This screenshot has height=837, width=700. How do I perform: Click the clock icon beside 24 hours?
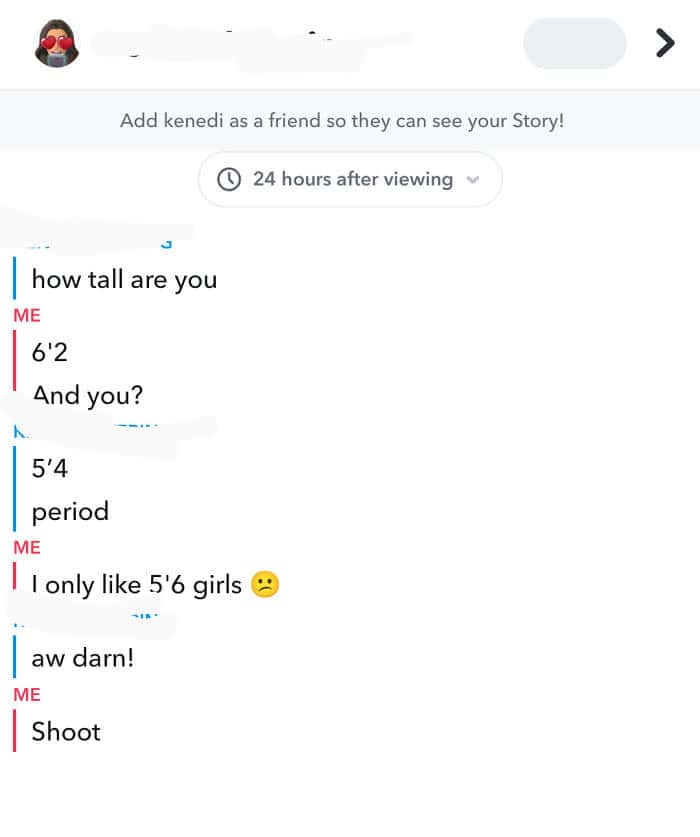(x=230, y=179)
